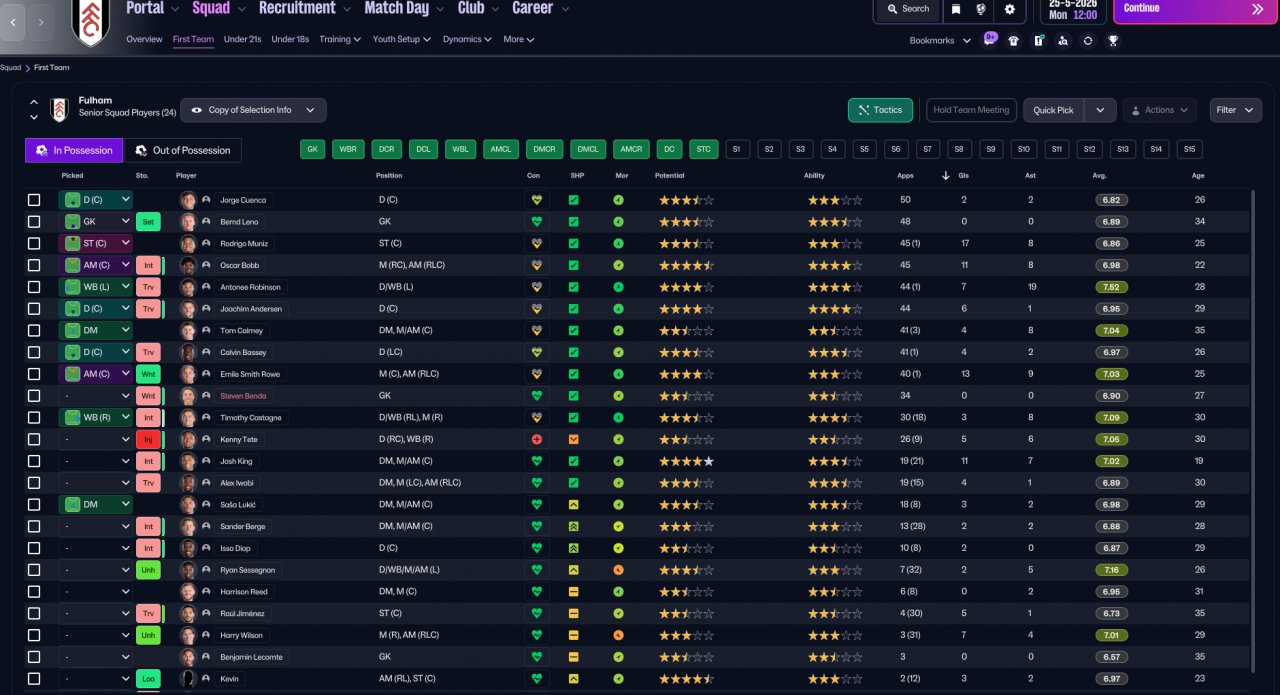
Task: Open the circular transfers shortcut icon
Action: [x=1088, y=41]
